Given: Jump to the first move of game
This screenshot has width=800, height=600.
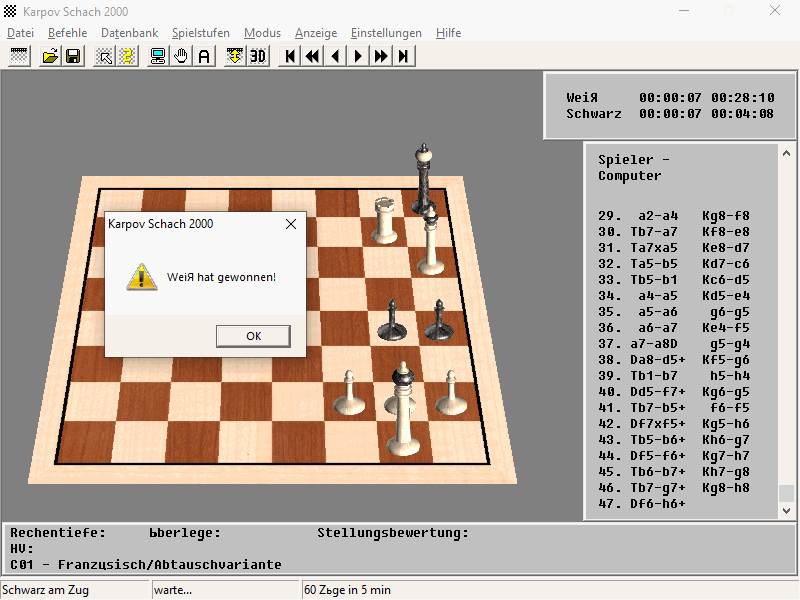Looking at the screenshot, I should pyautogui.click(x=290, y=56).
